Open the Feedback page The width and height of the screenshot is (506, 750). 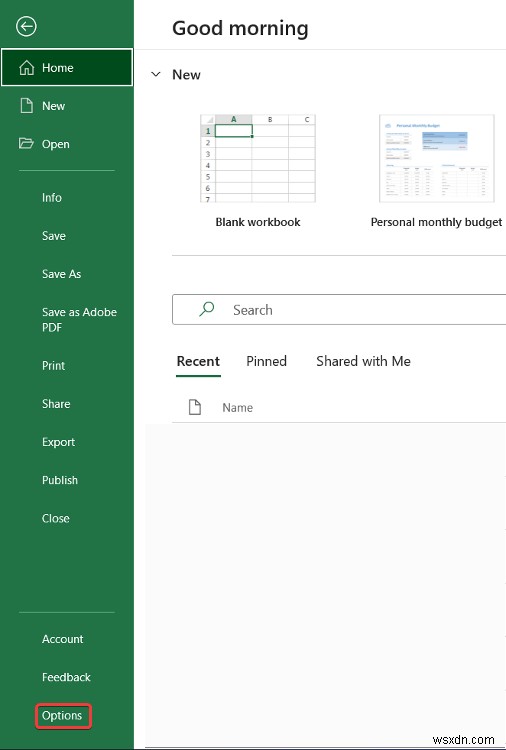(x=66, y=677)
